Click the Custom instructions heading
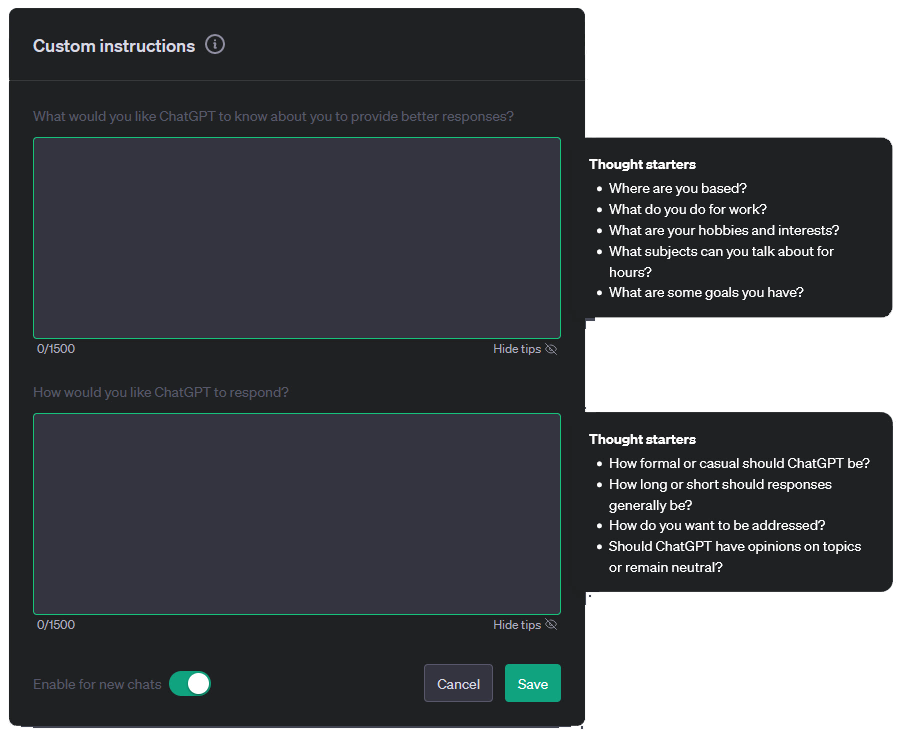 114,46
